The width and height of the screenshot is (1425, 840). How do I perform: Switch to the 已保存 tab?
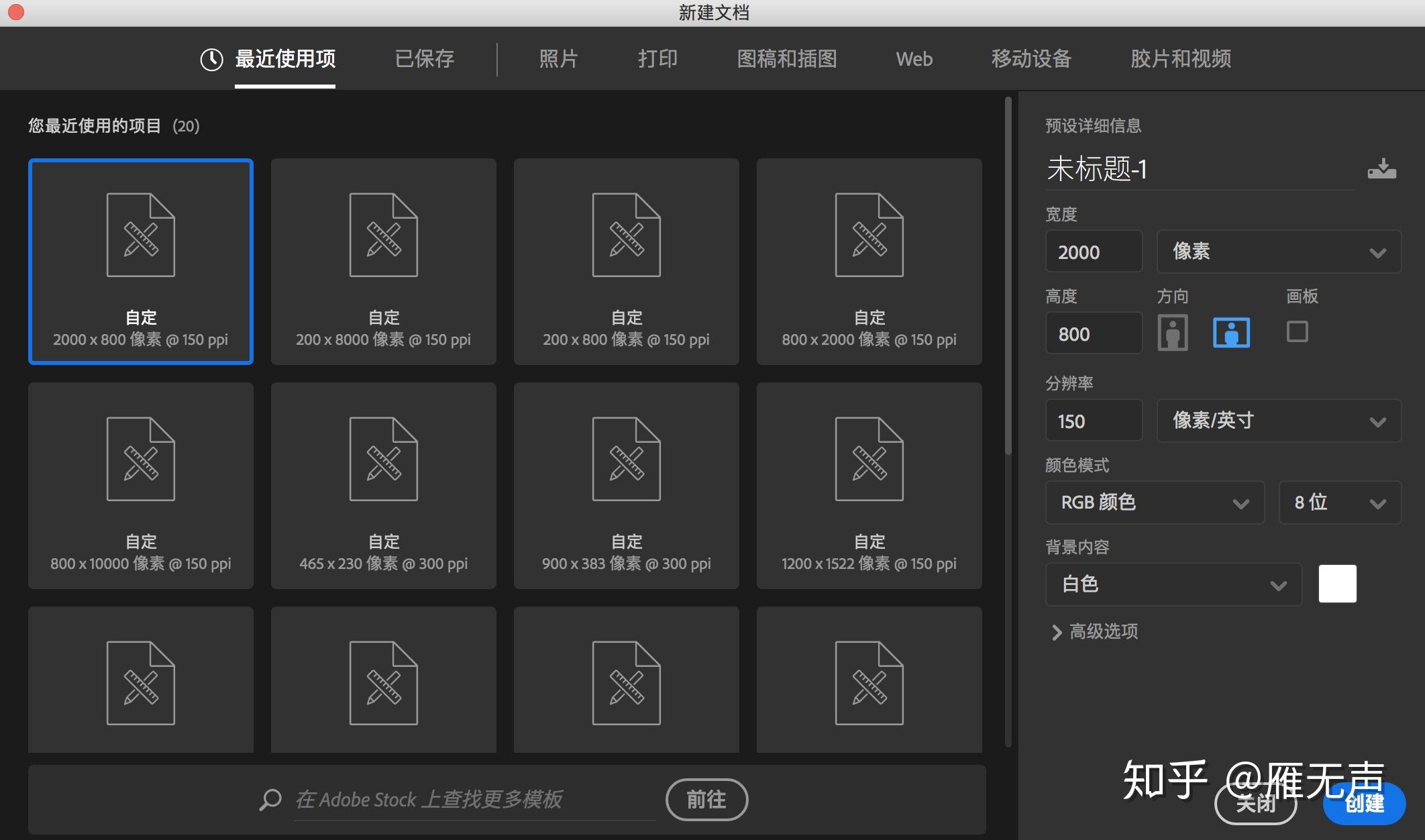[425, 59]
